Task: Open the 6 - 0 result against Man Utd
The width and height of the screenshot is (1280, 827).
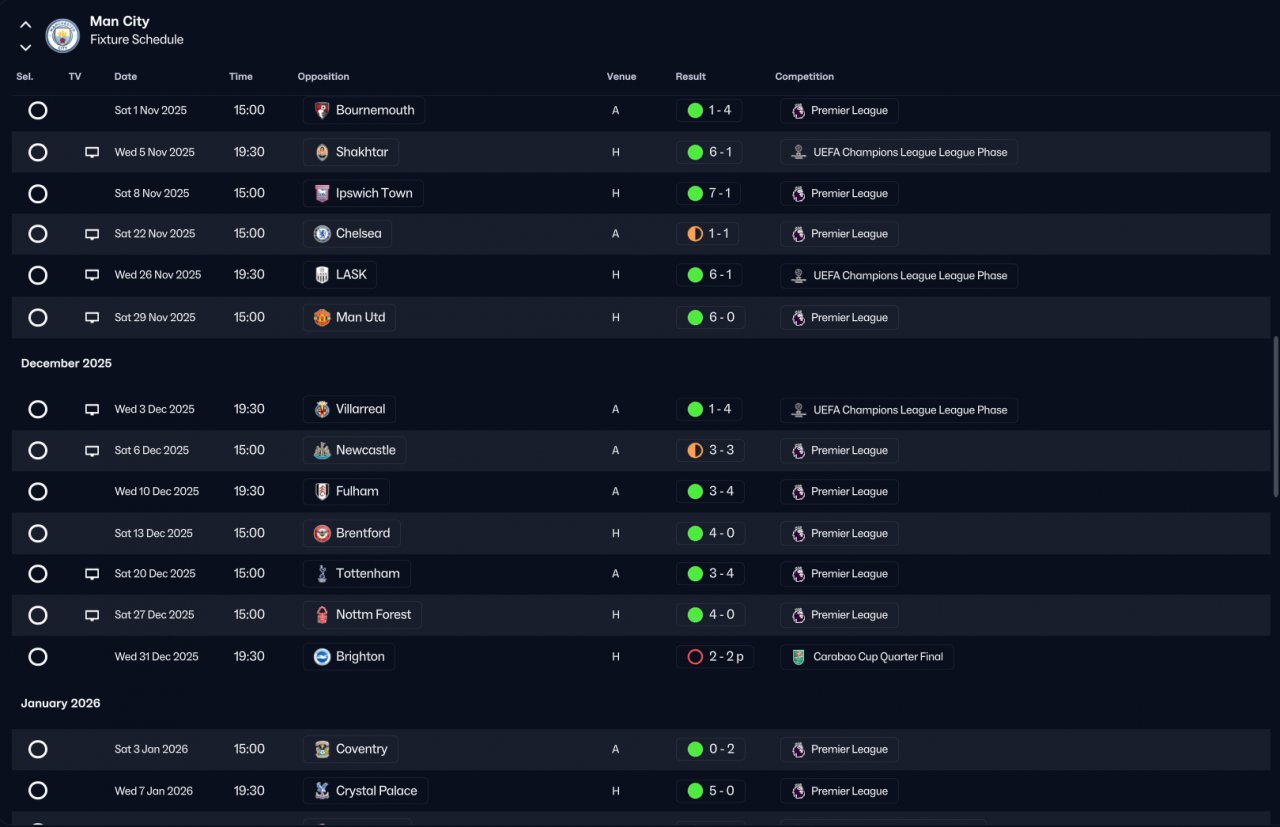Action: pyautogui.click(x=710, y=317)
